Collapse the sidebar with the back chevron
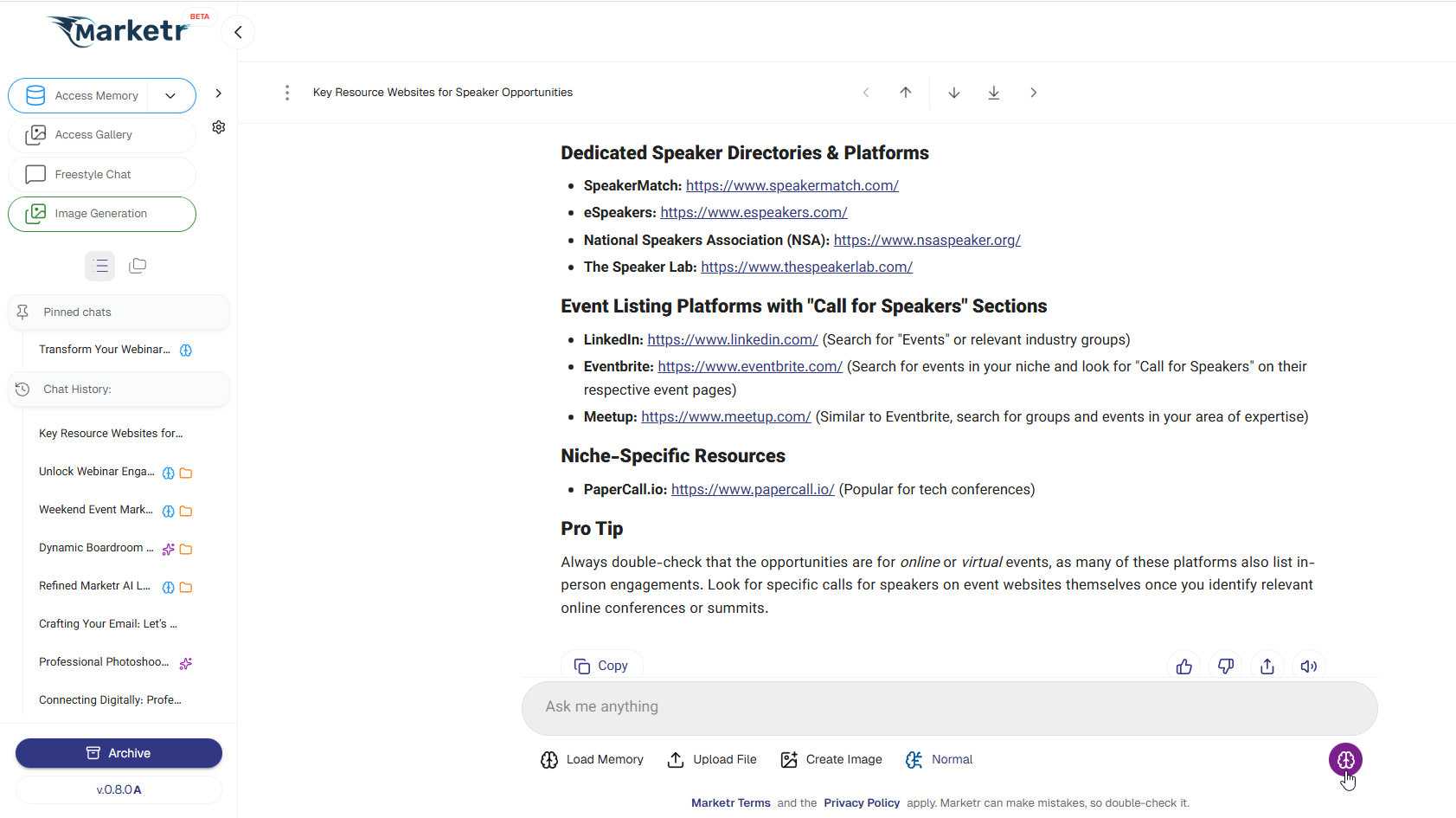 coord(238,32)
